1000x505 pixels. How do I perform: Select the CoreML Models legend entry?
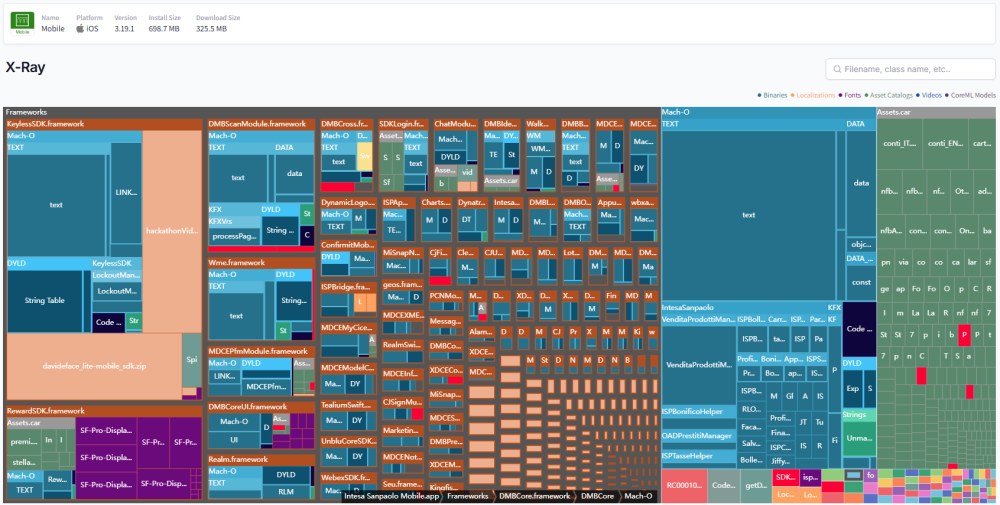[971, 95]
